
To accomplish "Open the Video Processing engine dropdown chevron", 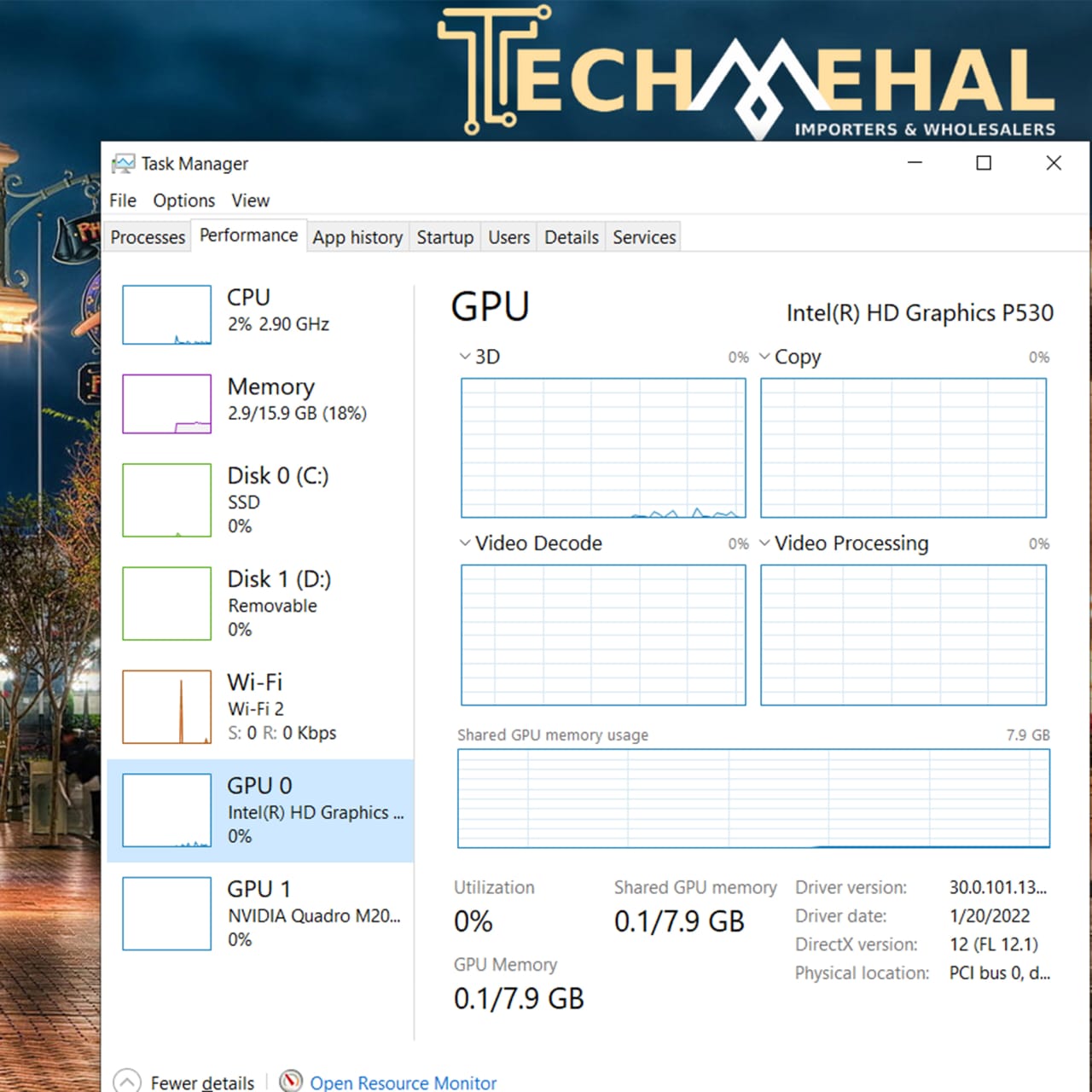I will [764, 543].
